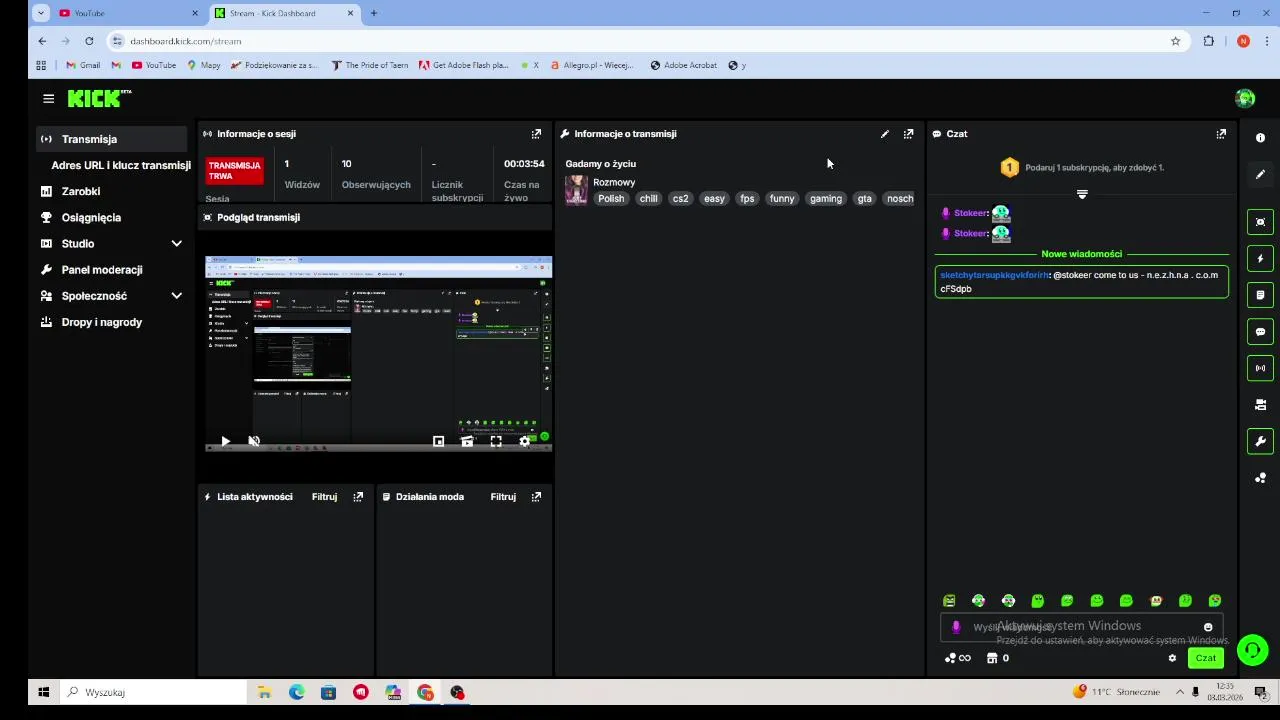
Task: Switch stream preview to fullscreen
Action: 496,441
